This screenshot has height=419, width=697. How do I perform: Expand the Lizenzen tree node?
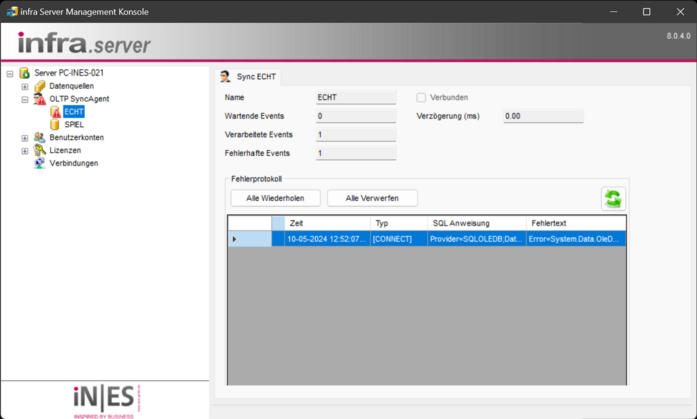[25, 151]
